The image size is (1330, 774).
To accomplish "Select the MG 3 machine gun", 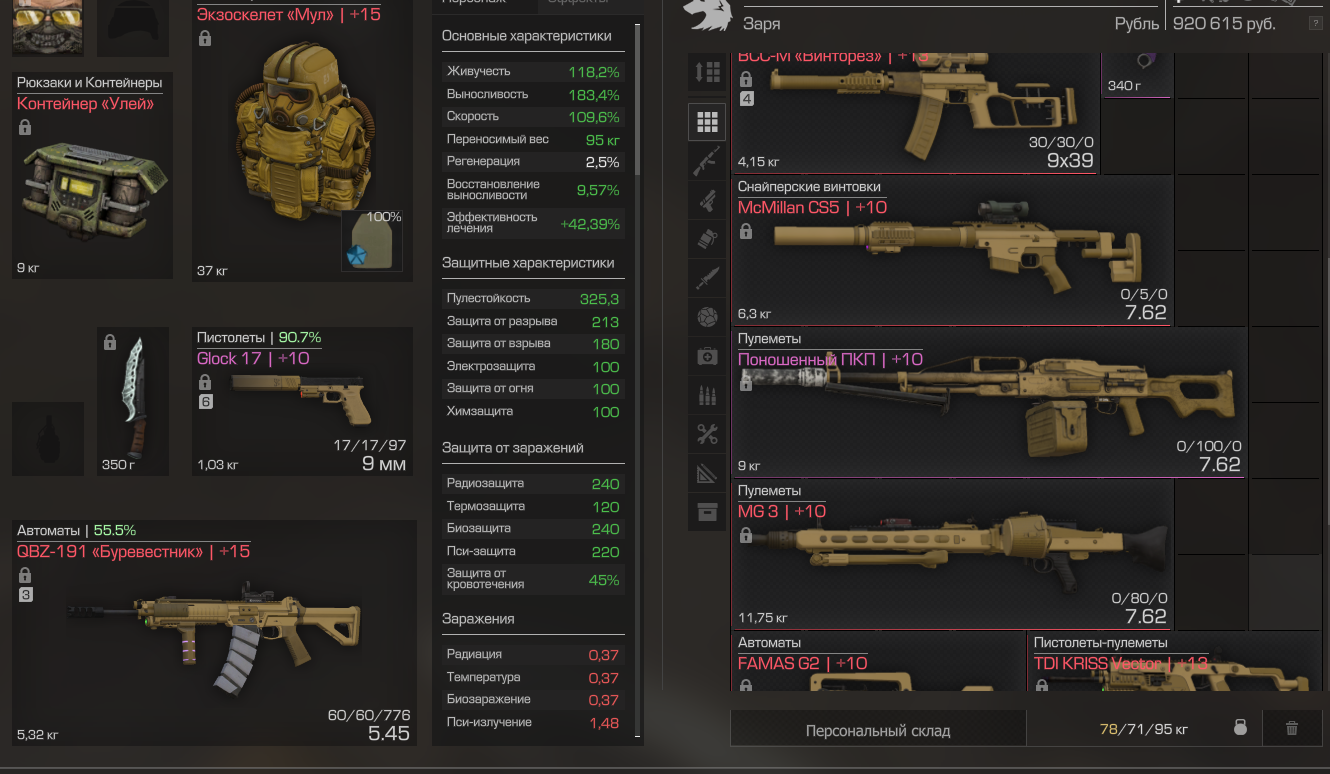I will (952, 554).
